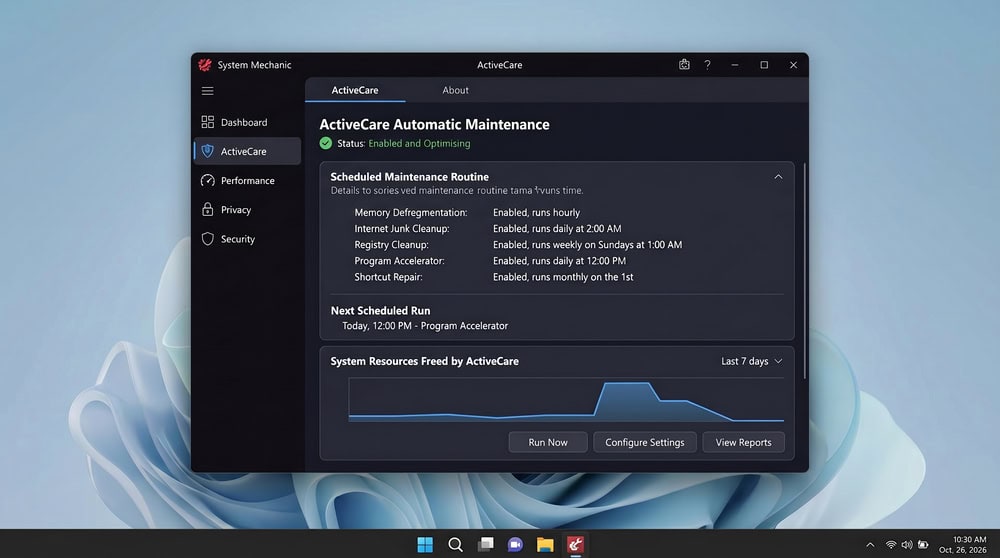Click System Mechanic icon on the taskbar
This screenshot has height=558, width=1000.
click(x=575, y=544)
